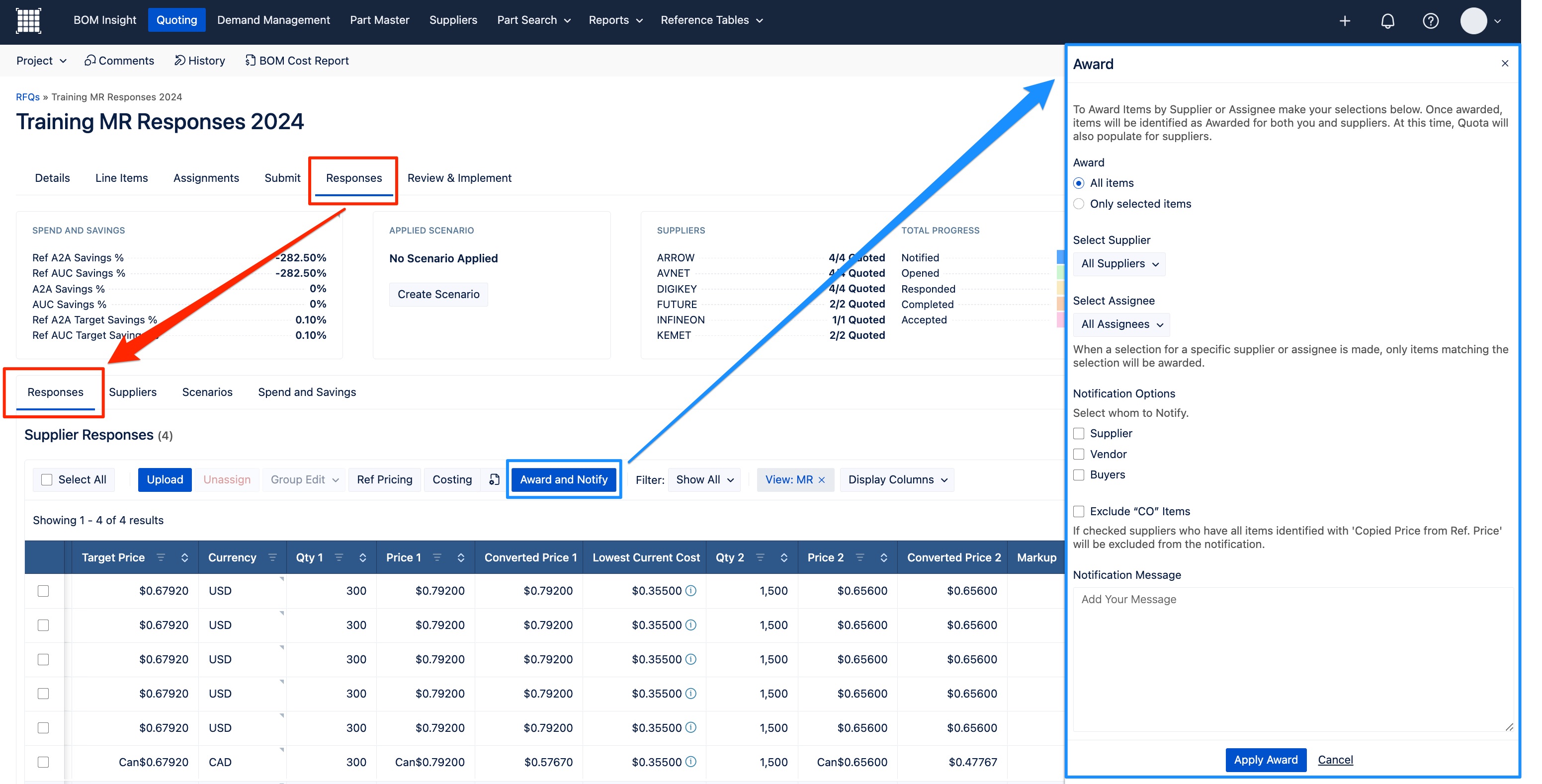
Task: Remove the View: MR filter chip
Action: [822, 480]
